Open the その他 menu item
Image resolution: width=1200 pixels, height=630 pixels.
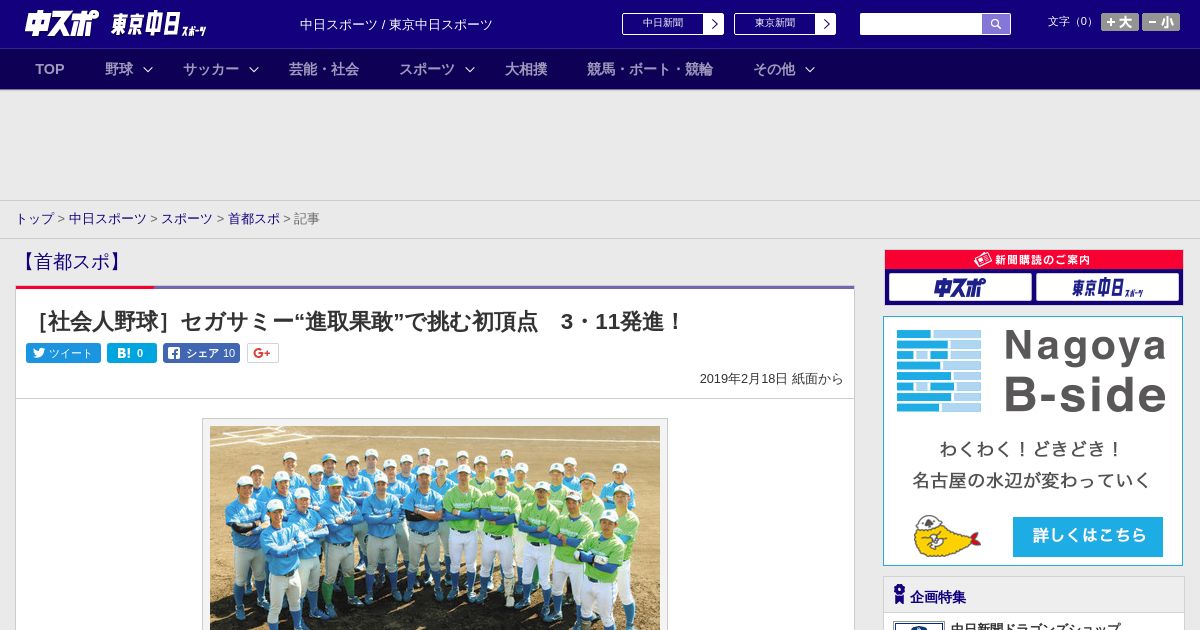(774, 69)
